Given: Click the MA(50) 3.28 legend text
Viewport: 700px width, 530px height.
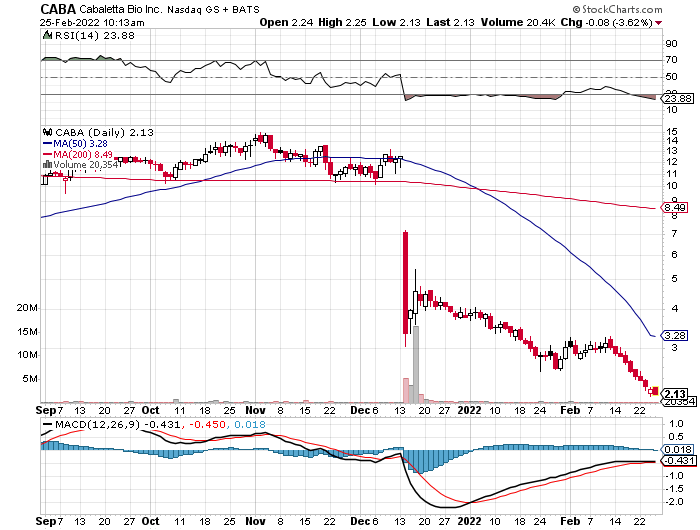Looking at the screenshot, I should pyautogui.click(x=80, y=143).
